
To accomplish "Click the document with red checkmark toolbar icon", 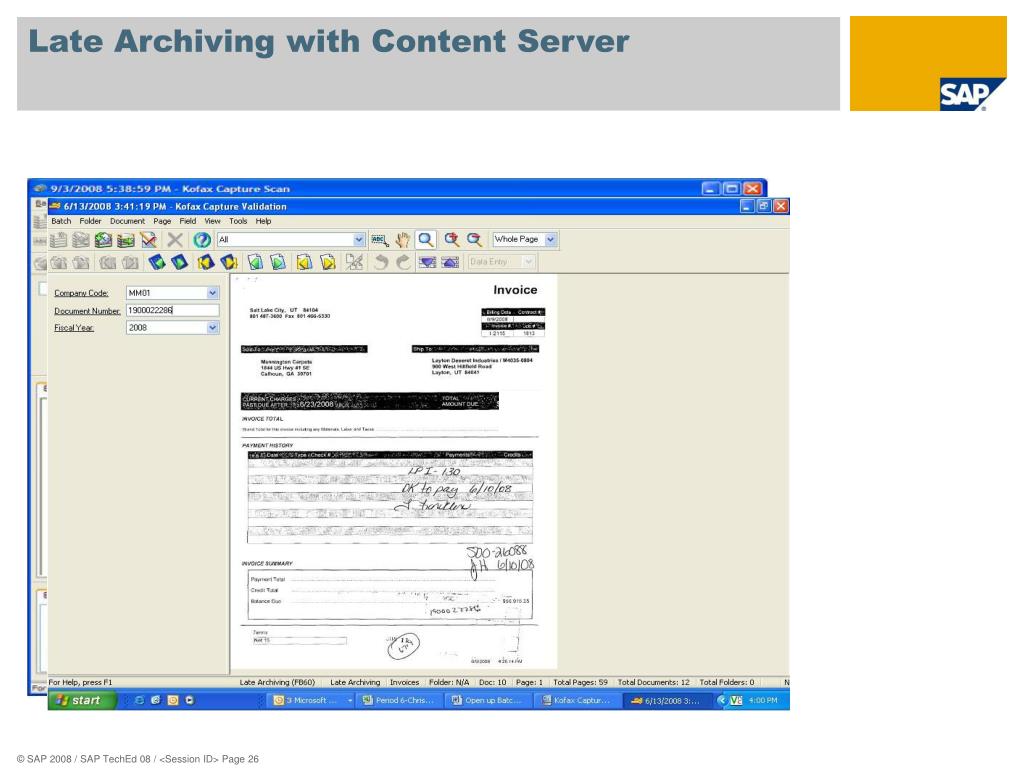I will pos(149,240).
